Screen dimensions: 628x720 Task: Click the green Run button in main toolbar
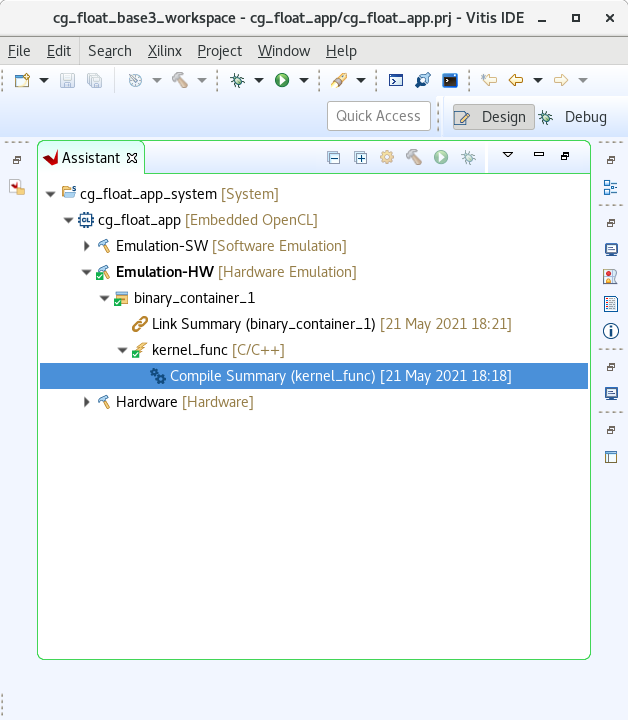click(282, 80)
